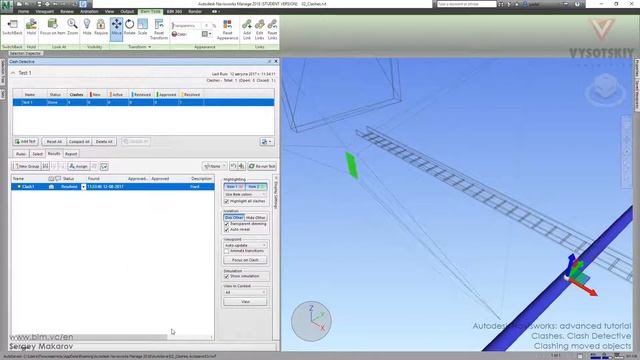The width and height of the screenshot is (640, 360).
Task: Expand the Transform panel dropdown arrow
Action: pos(149,47)
